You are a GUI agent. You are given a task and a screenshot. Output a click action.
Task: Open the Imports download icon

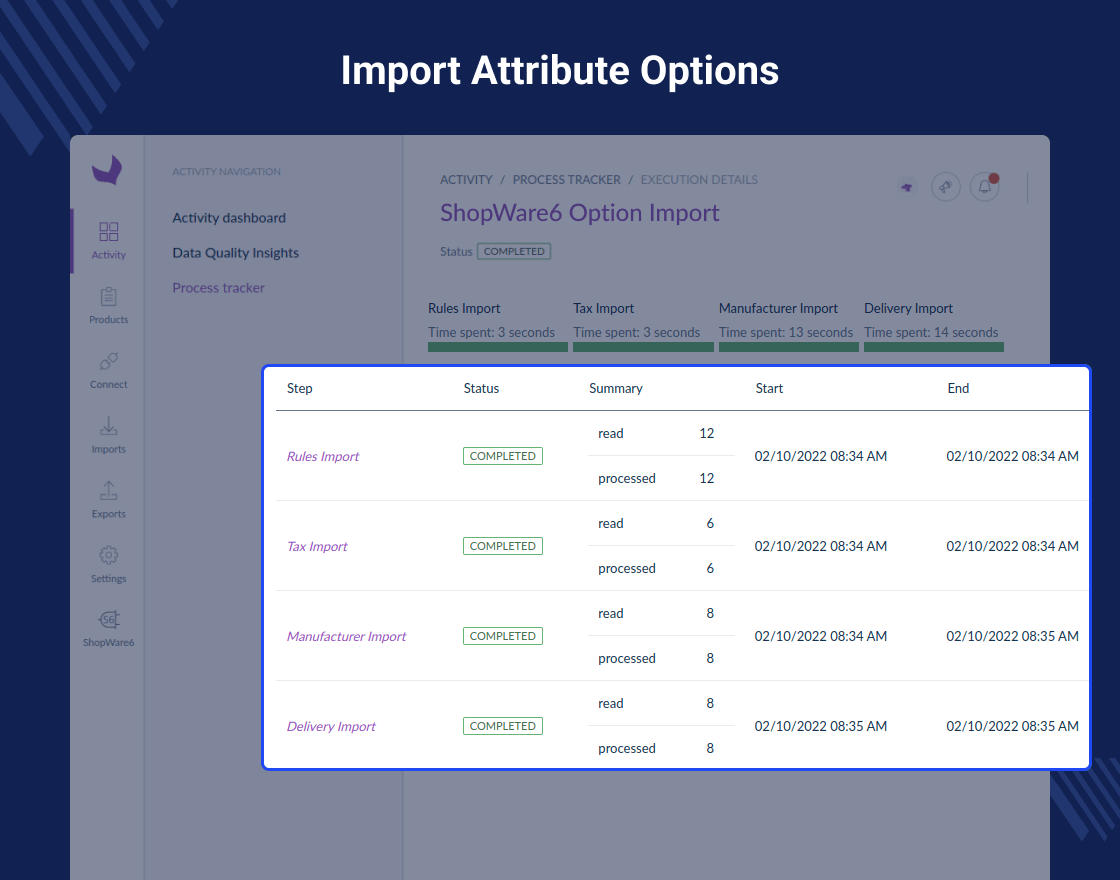coord(109,426)
